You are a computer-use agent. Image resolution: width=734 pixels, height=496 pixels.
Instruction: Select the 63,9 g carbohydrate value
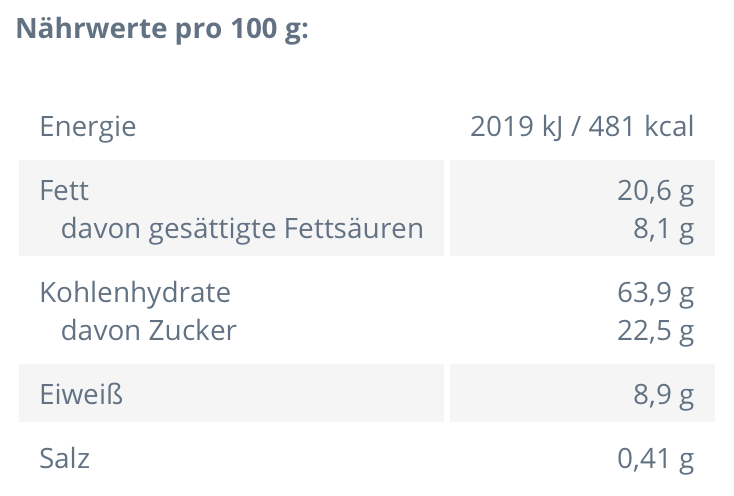point(655,292)
